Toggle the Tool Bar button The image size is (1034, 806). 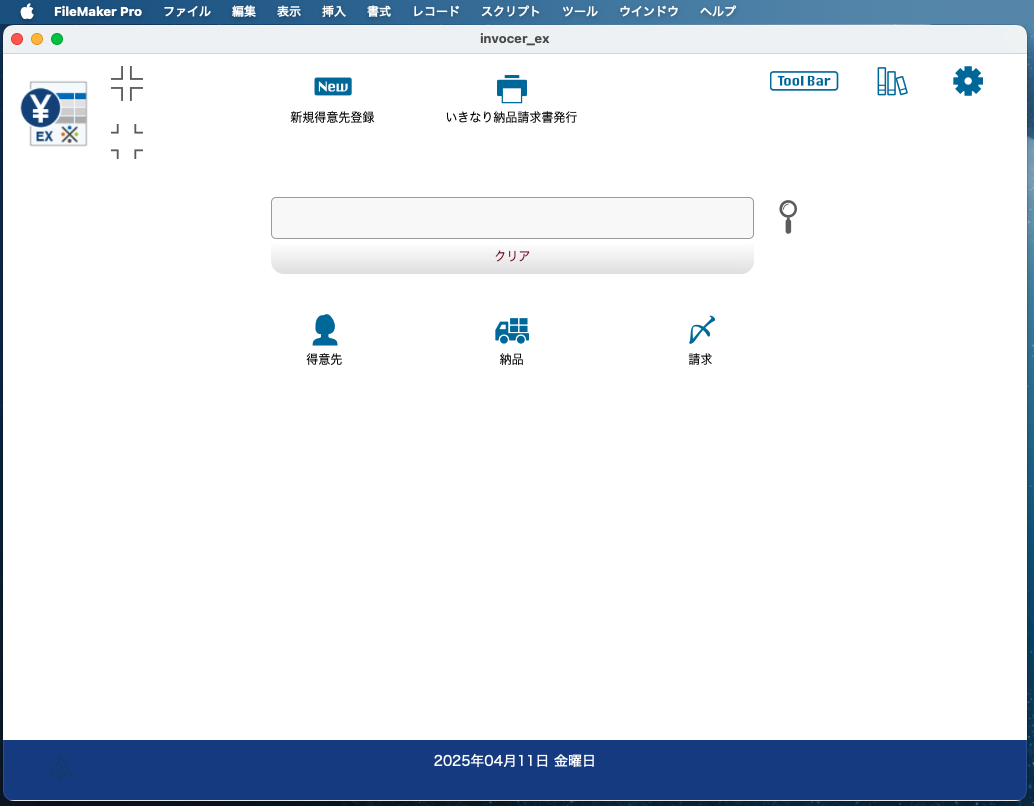coord(804,81)
